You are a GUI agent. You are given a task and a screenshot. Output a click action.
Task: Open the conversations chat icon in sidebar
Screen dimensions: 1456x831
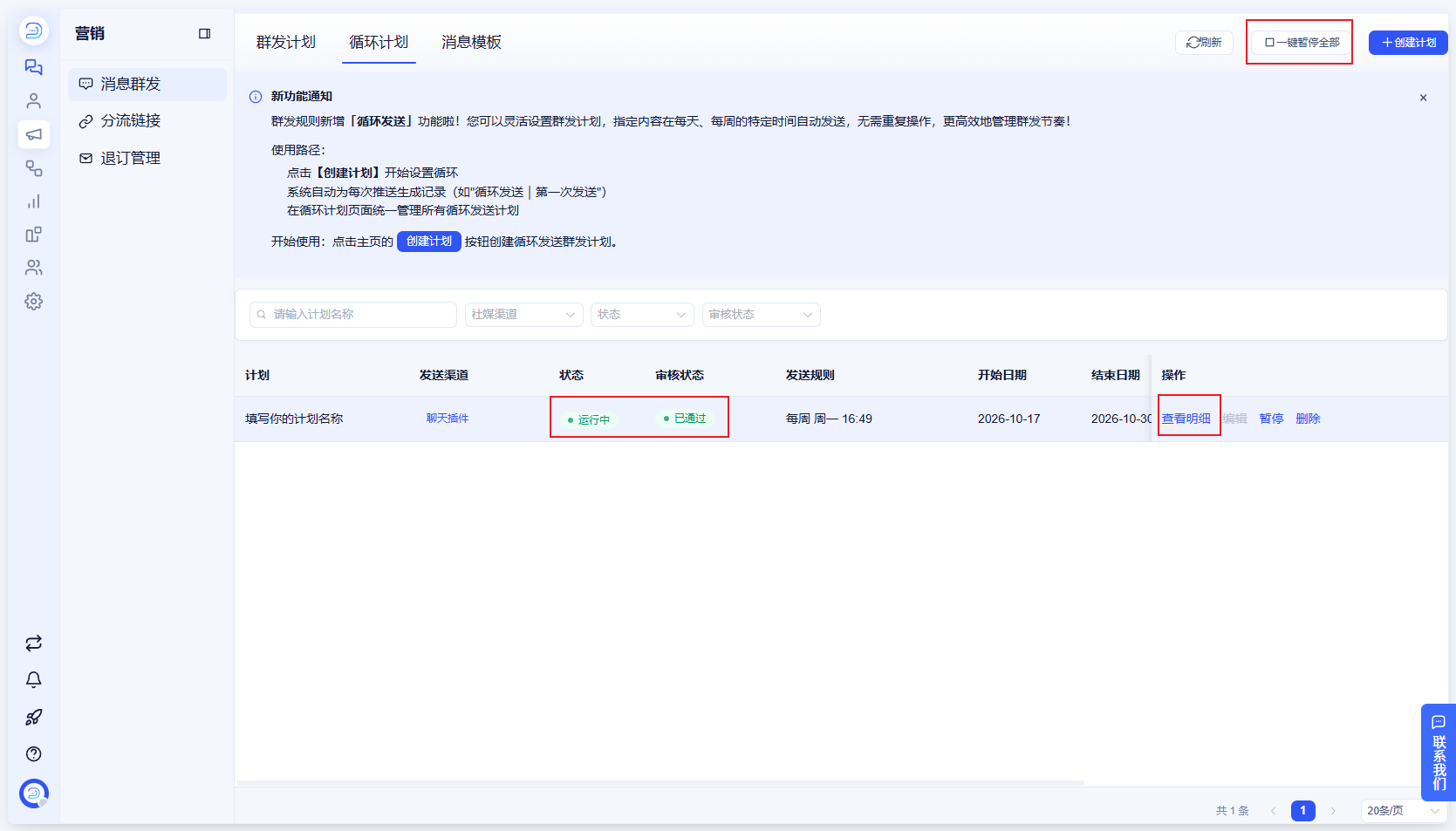(33, 67)
